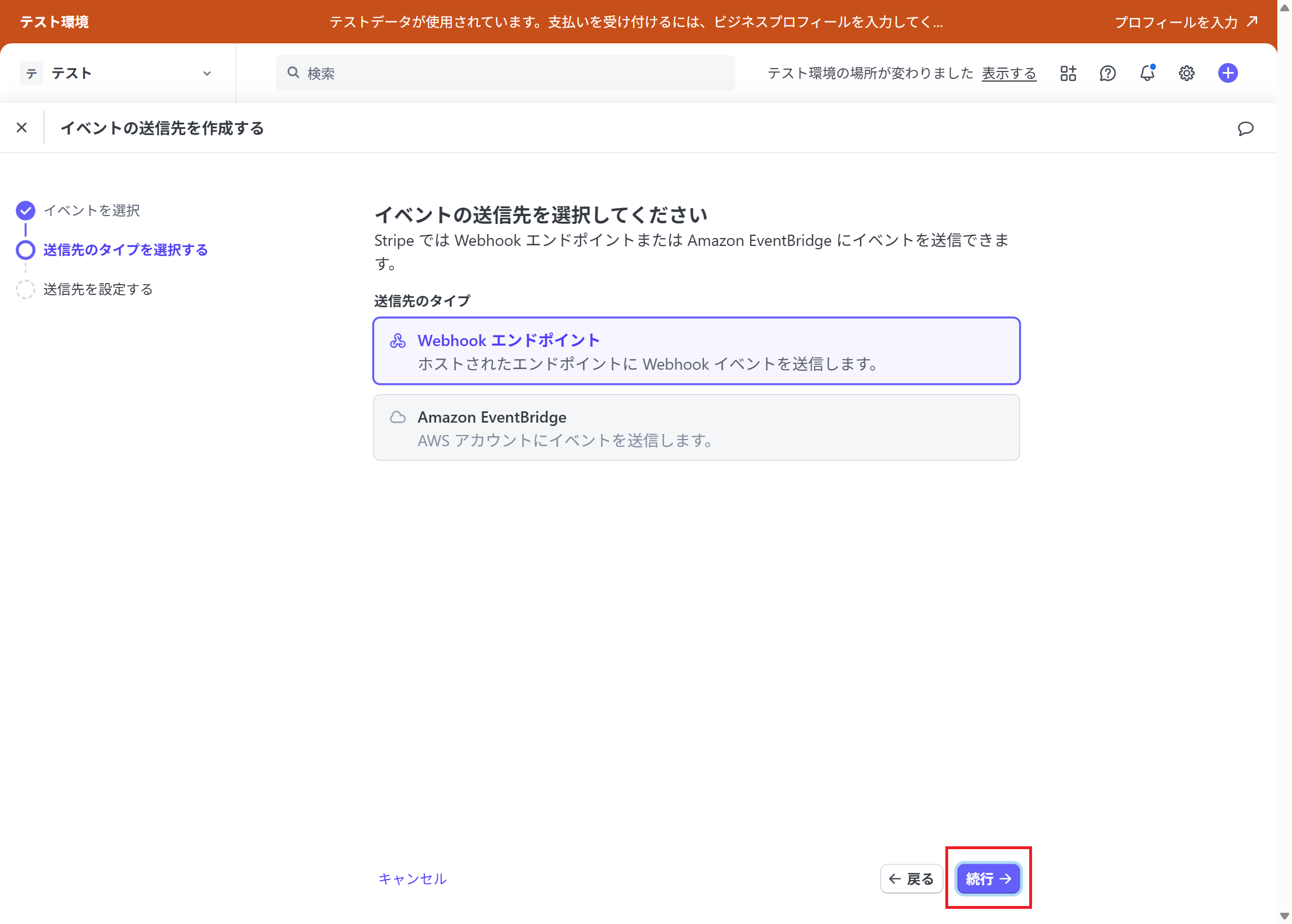
Task: Click the ホストされたエンドポイントに Webhook description
Action: [649, 364]
